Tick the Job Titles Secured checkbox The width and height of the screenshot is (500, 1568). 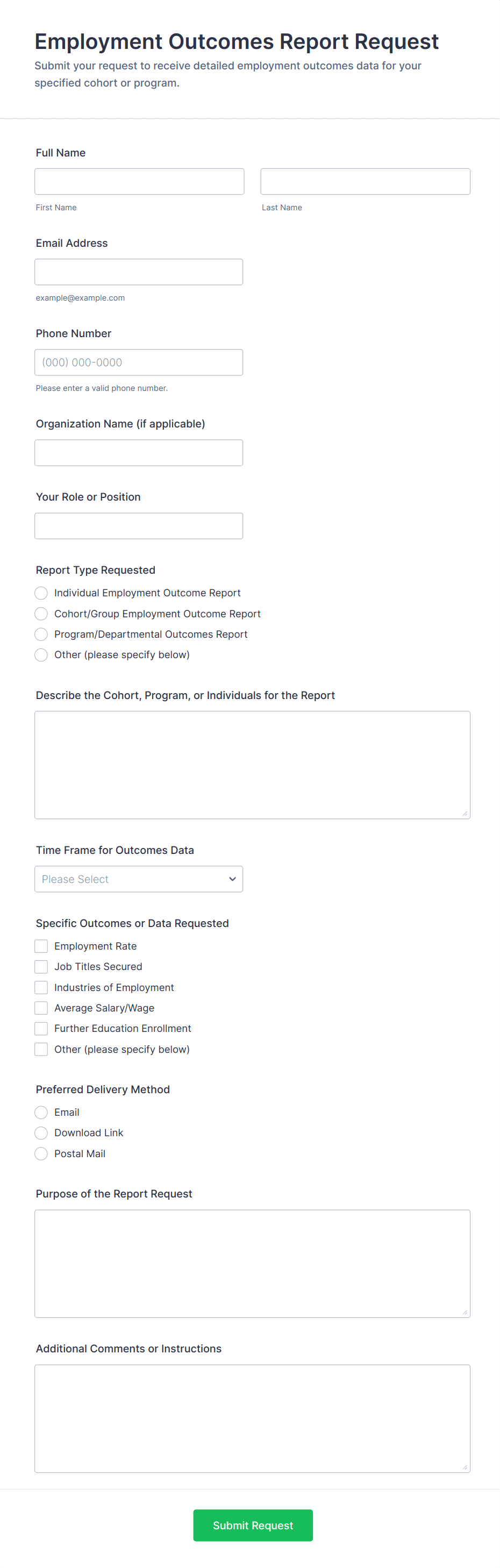(41, 967)
